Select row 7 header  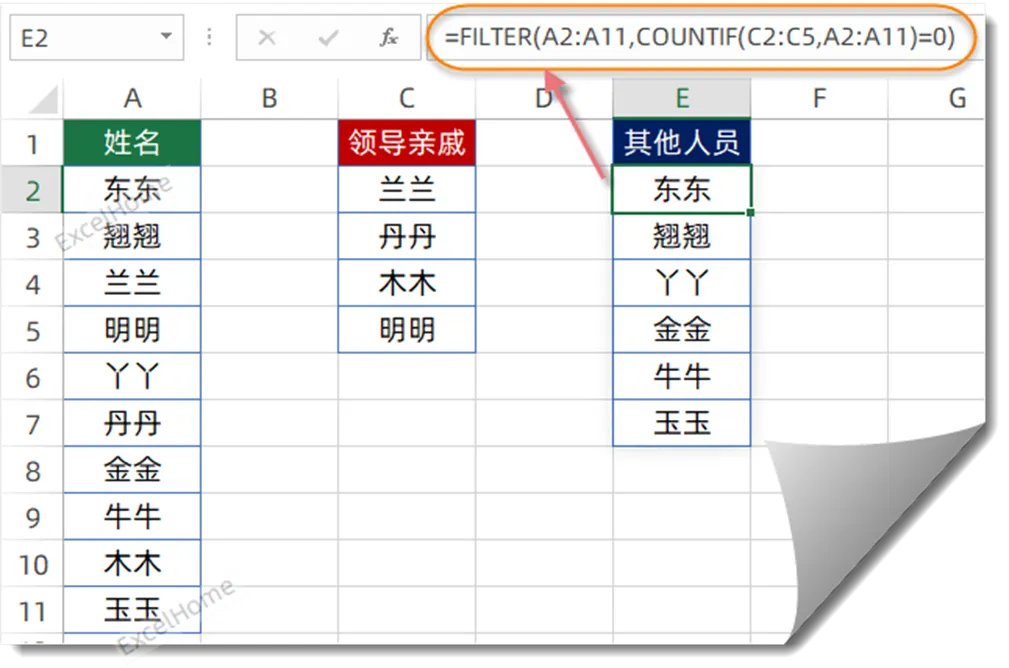coord(32,423)
